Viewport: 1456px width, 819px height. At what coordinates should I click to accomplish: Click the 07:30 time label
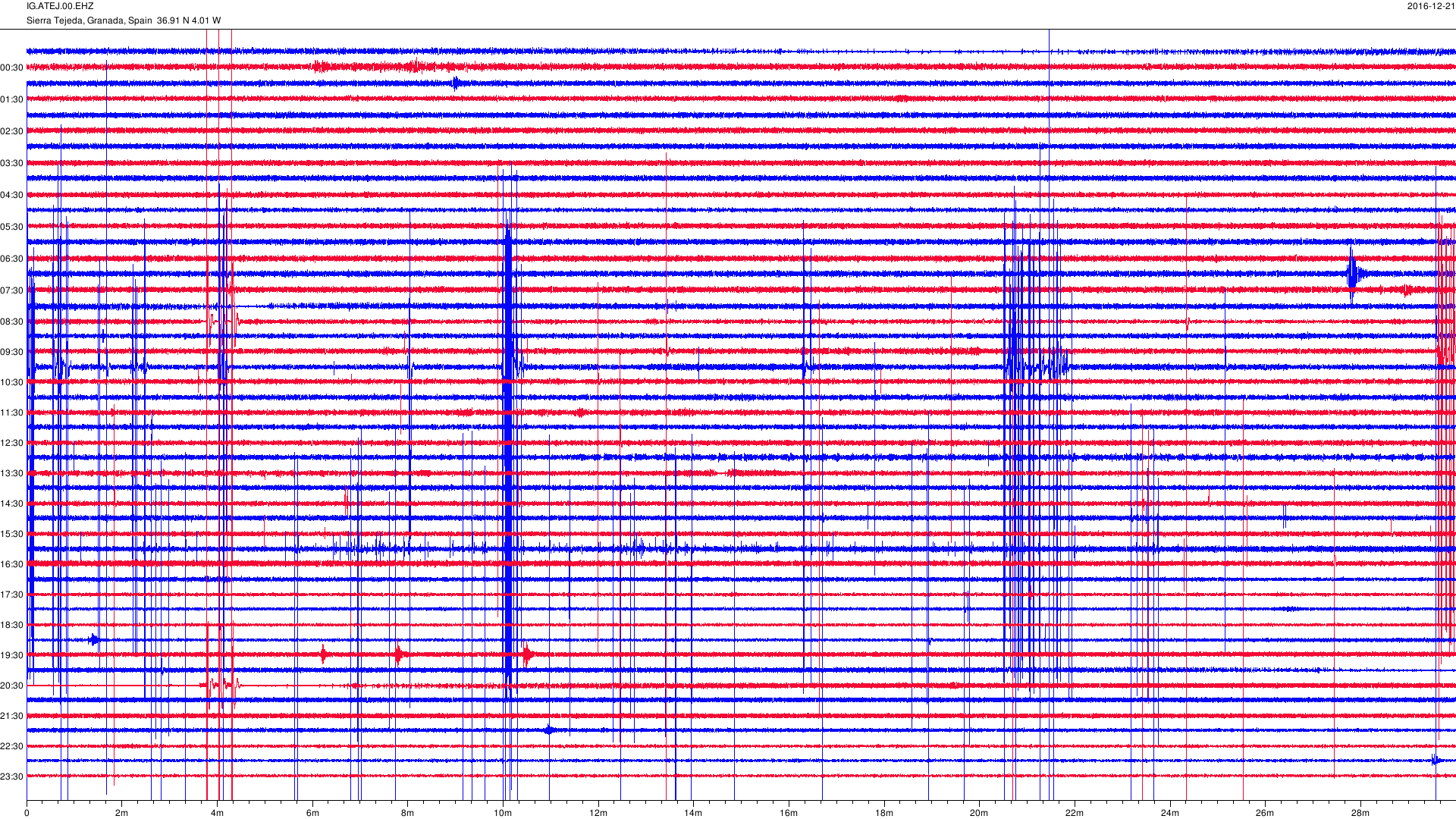coord(12,290)
